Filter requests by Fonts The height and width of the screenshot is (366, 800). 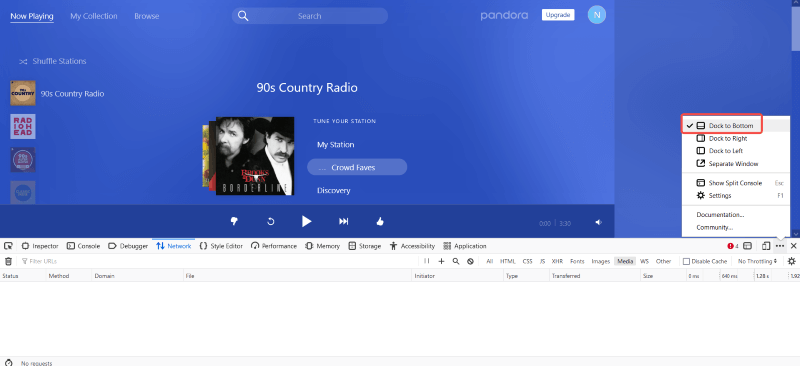(577, 261)
